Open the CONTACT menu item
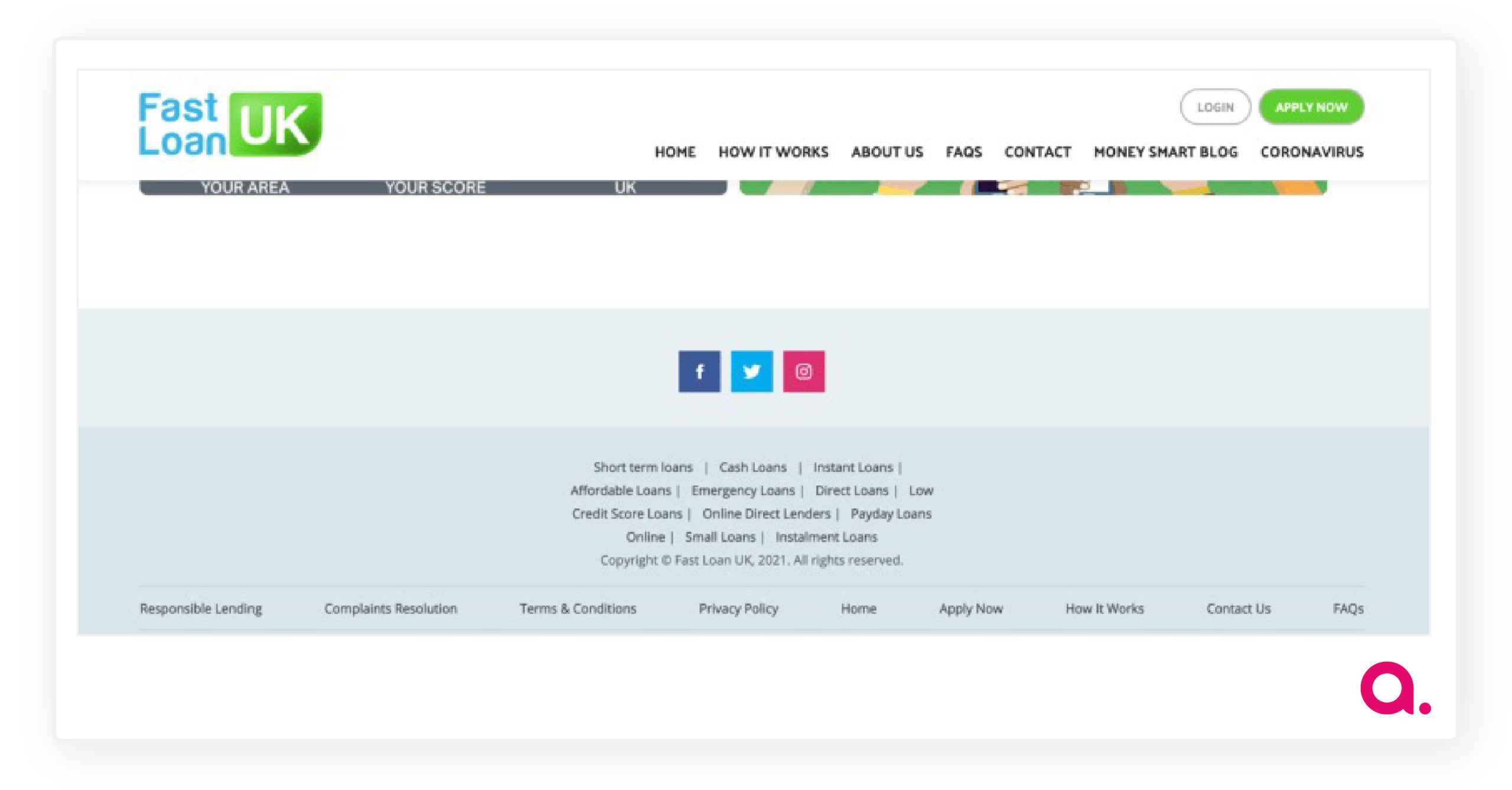Screen dimensions: 1512x790 click(1038, 152)
